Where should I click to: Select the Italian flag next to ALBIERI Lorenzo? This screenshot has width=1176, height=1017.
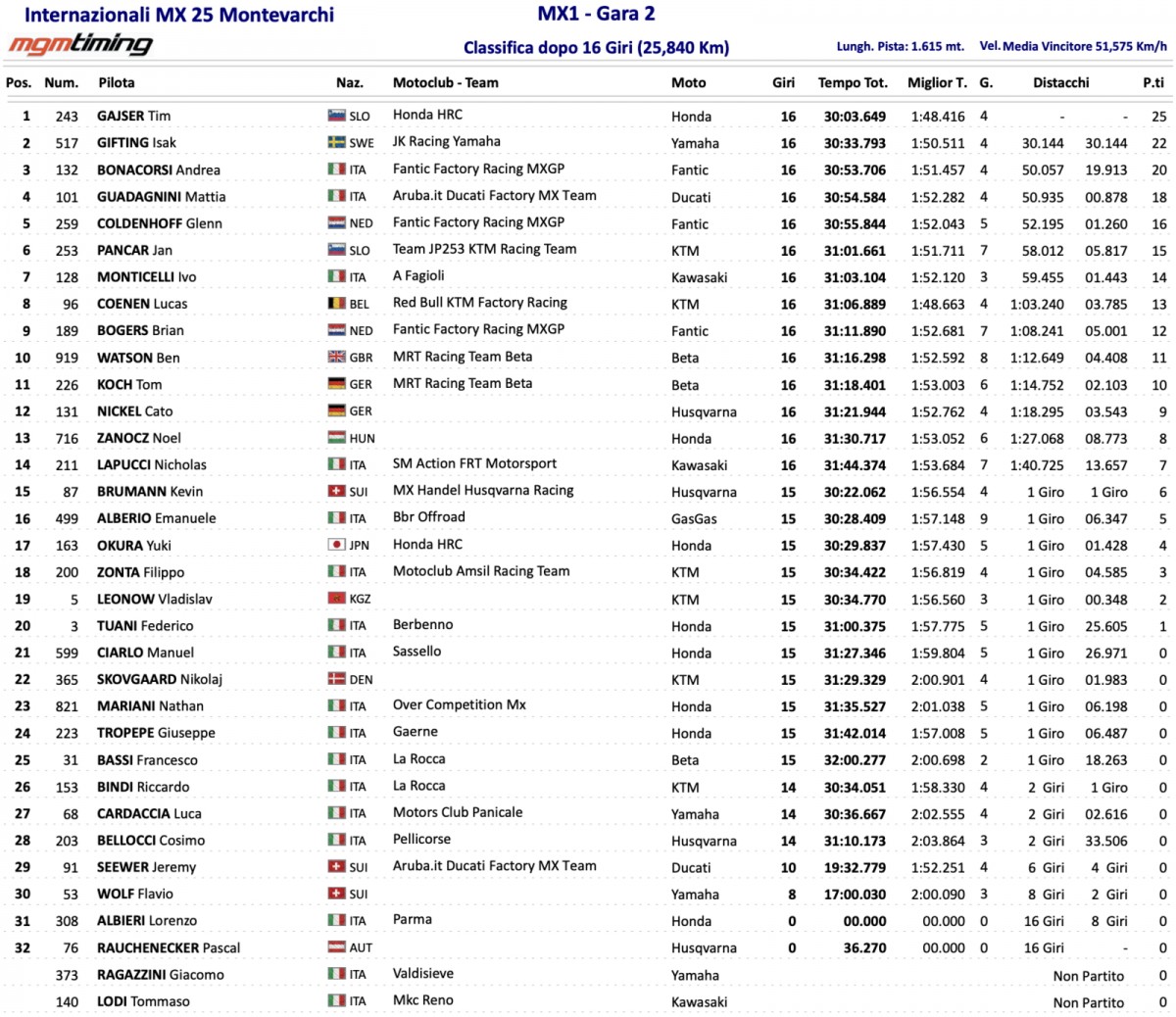tap(336, 920)
